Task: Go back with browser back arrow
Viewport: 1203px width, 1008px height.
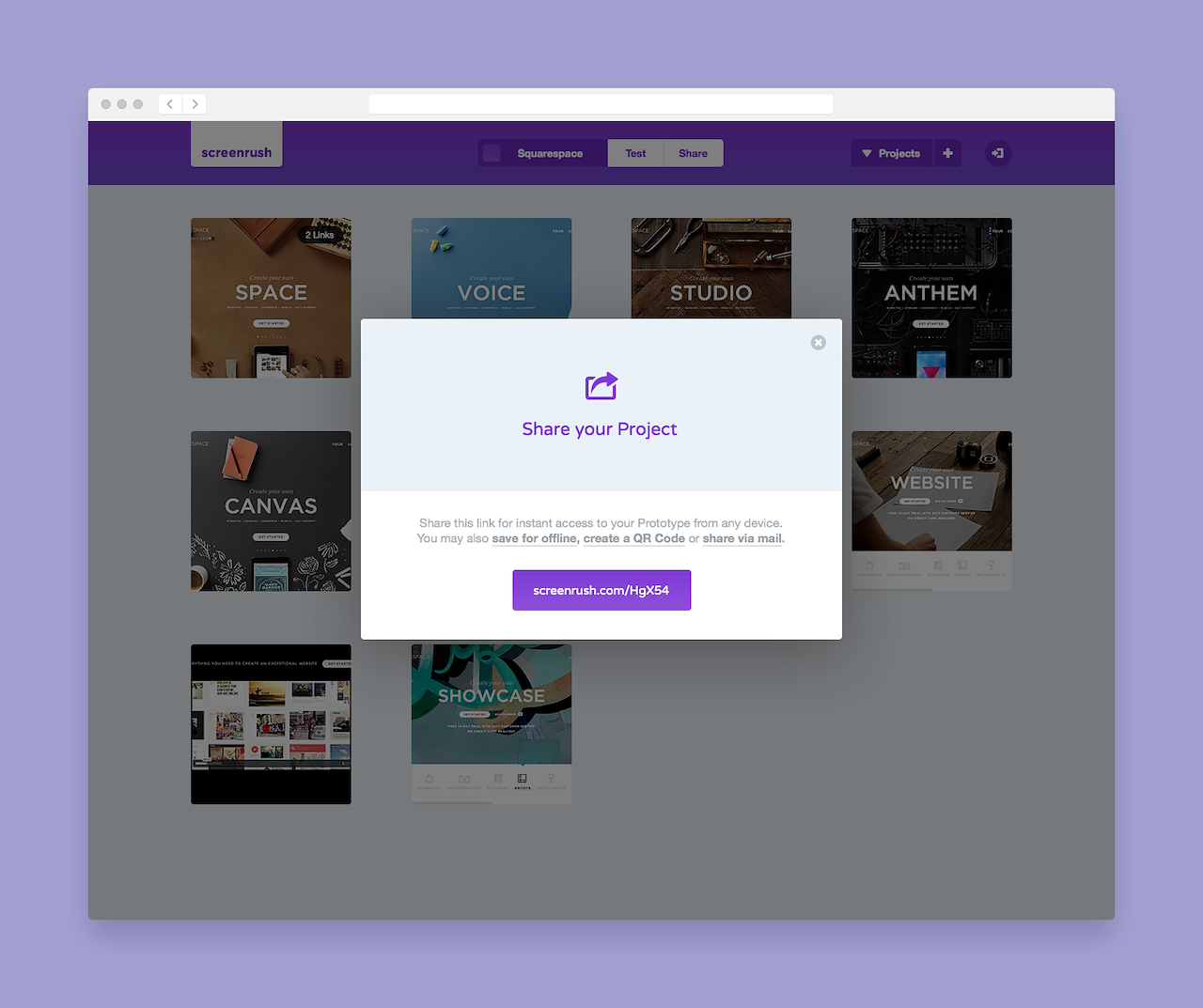Action: tap(170, 104)
